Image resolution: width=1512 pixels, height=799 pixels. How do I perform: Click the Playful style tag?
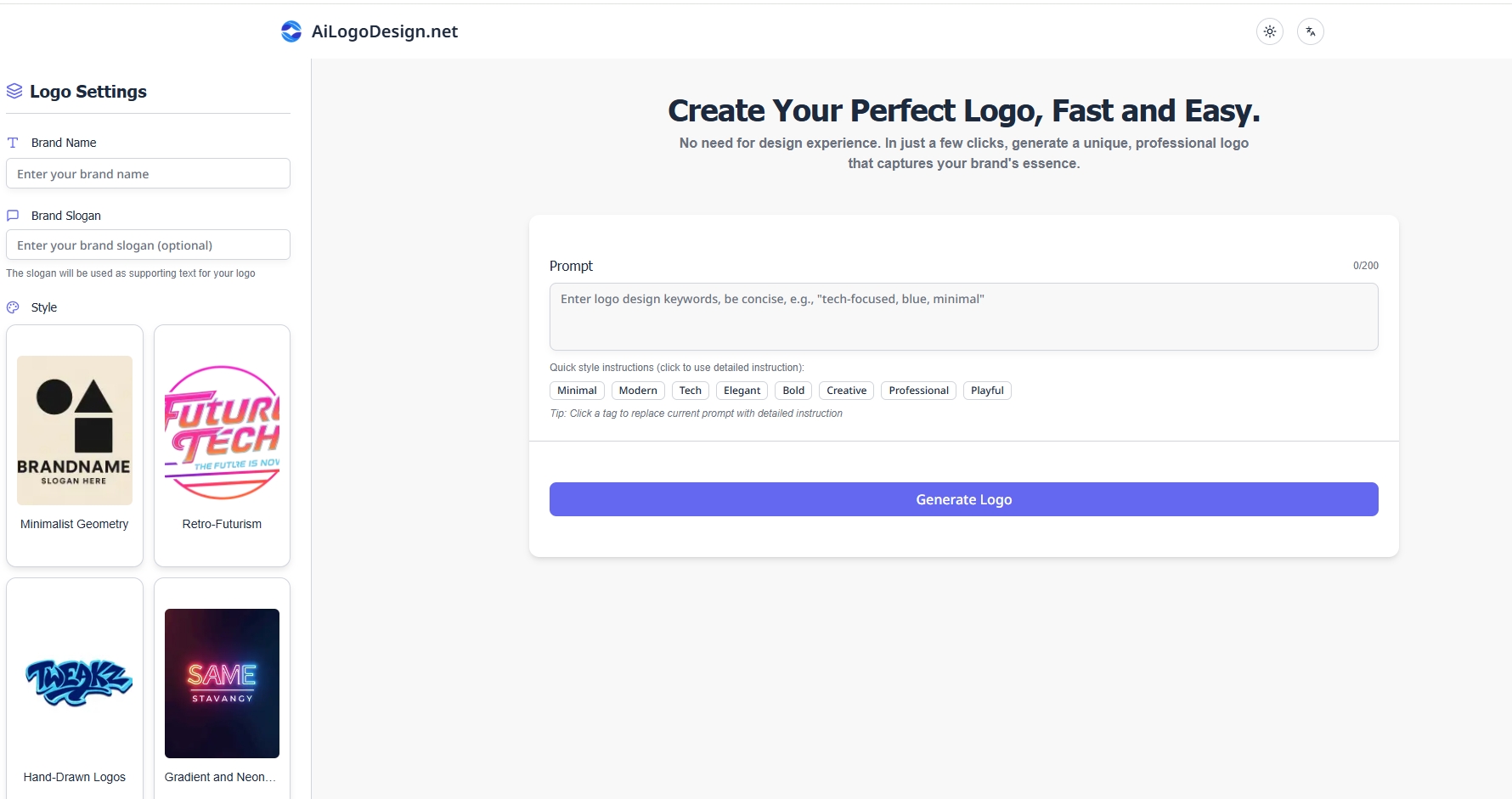pyautogui.click(x=986, y=391)
